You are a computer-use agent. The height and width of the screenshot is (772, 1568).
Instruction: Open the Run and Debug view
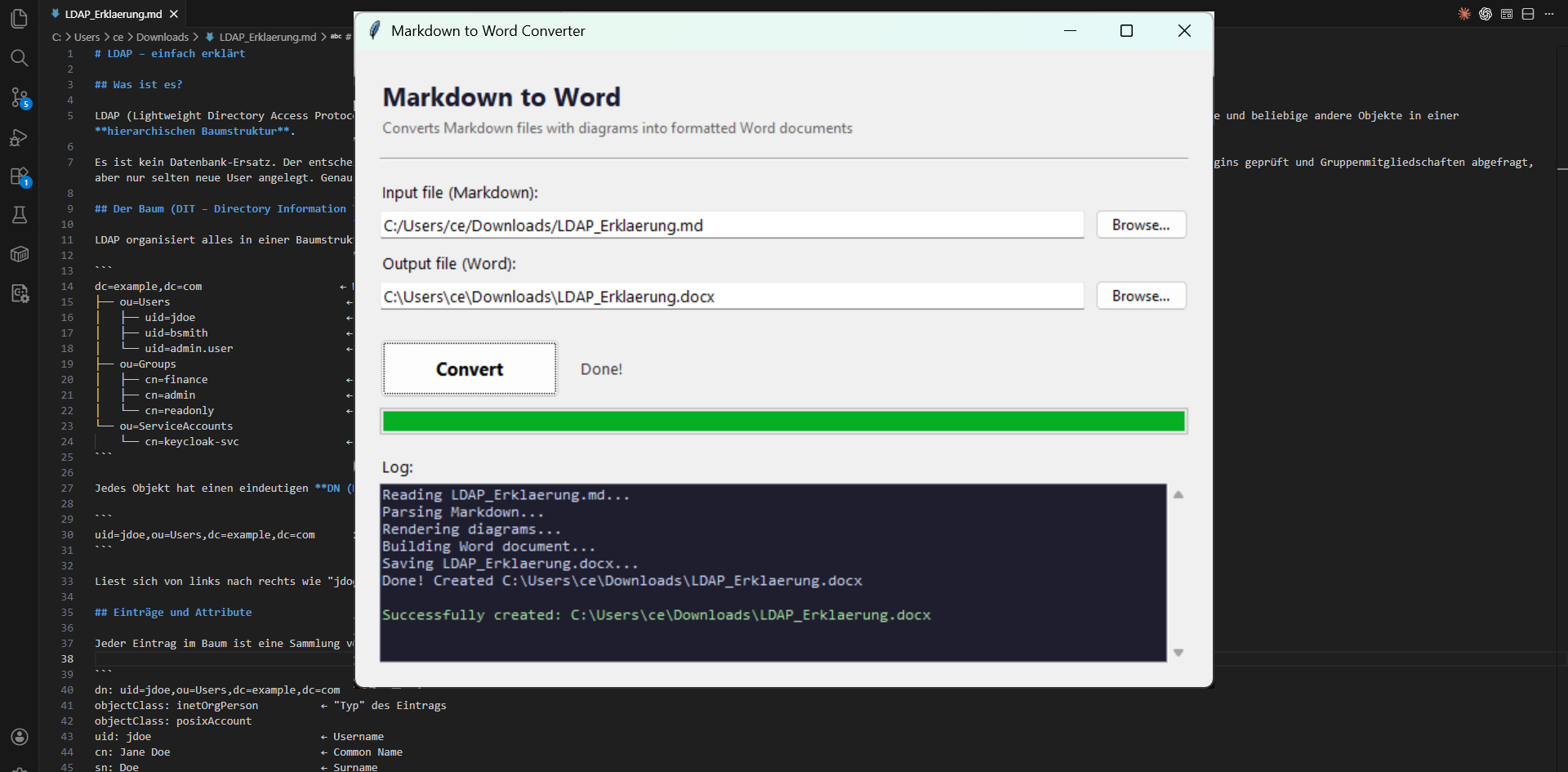tap(20, 137)
